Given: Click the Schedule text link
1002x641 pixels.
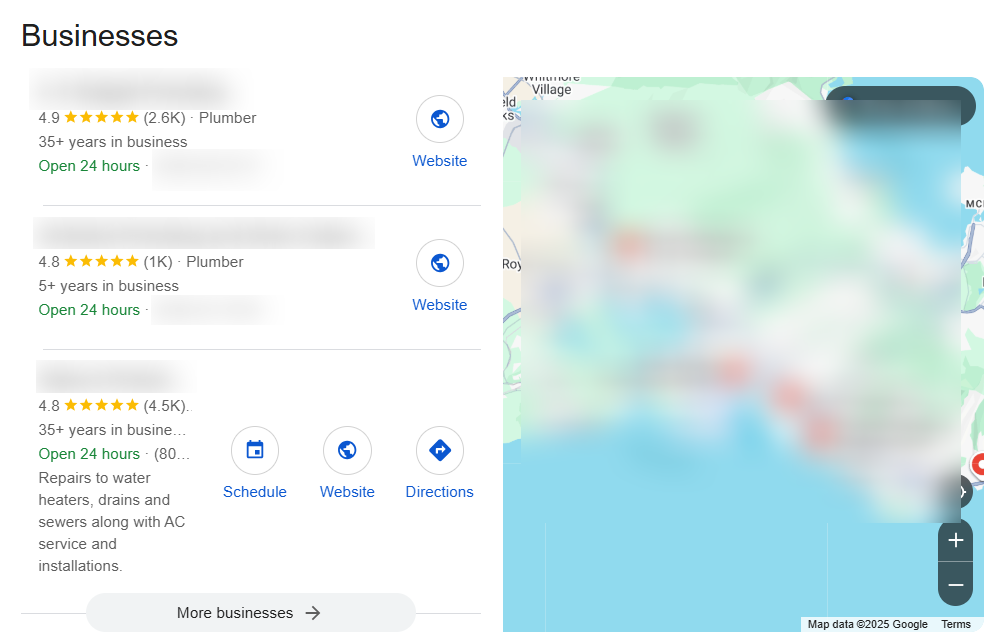Looking at the screenshot, I should pyautogui.click(x=254, y=492).
